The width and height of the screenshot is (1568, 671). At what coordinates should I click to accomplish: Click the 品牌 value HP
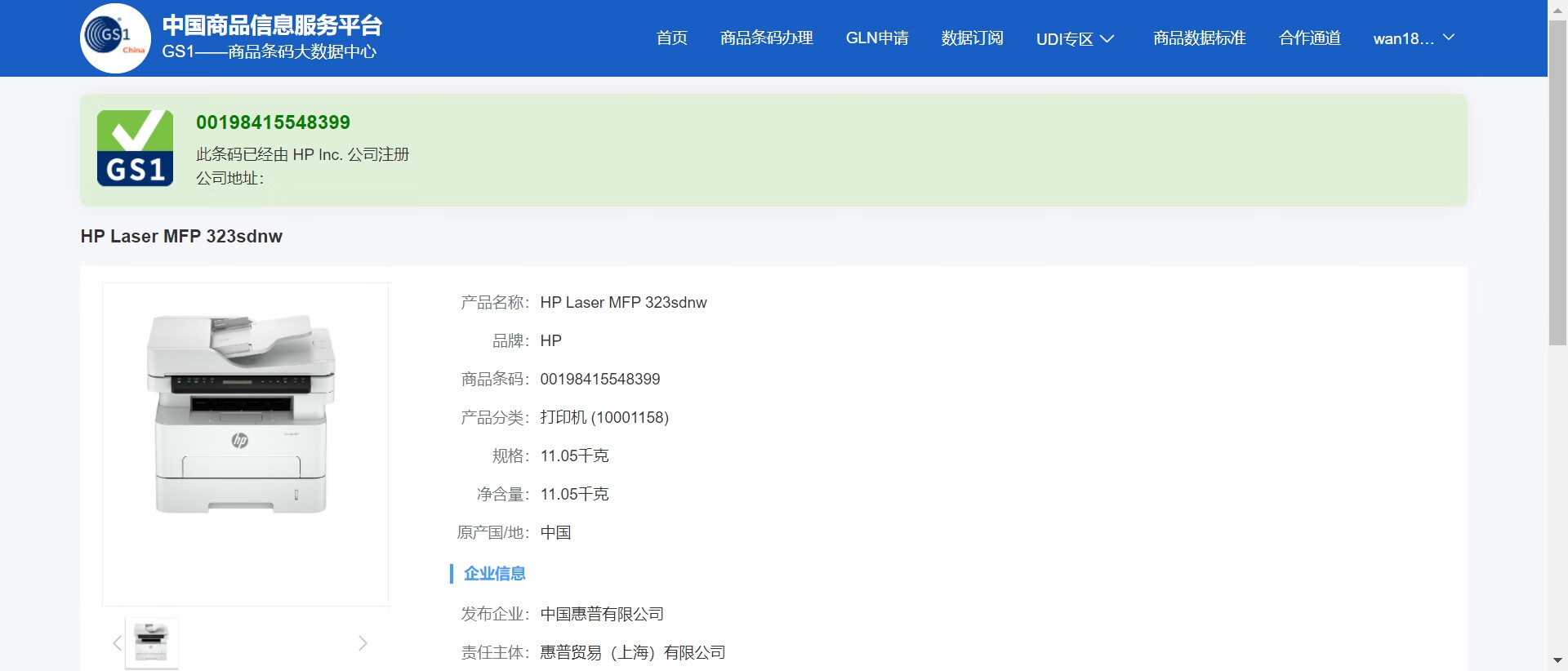pyautogui.click(x=550, y=341)
